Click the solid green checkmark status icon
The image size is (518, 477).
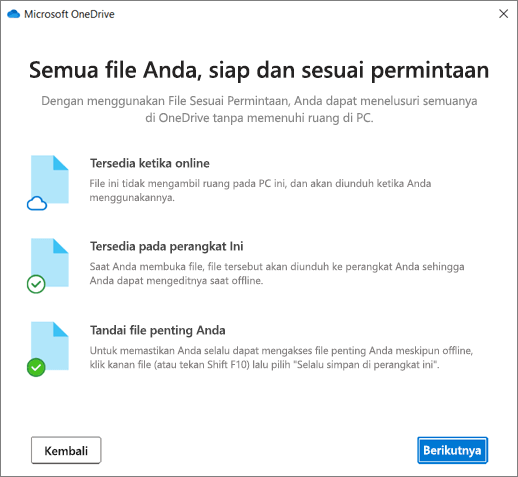coord(36,367)
